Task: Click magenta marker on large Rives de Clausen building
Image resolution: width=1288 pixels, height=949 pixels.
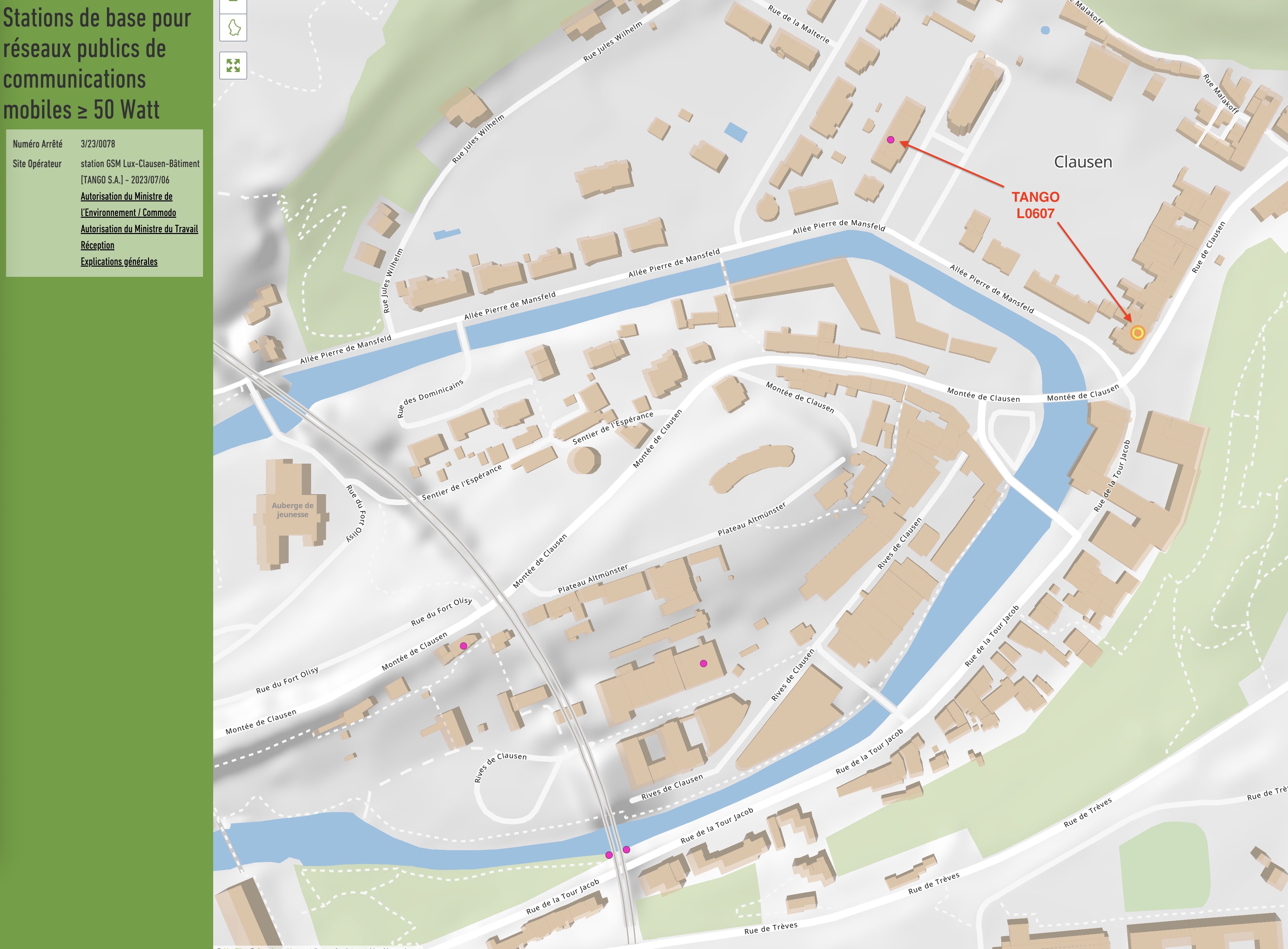Action: [703, 663]
